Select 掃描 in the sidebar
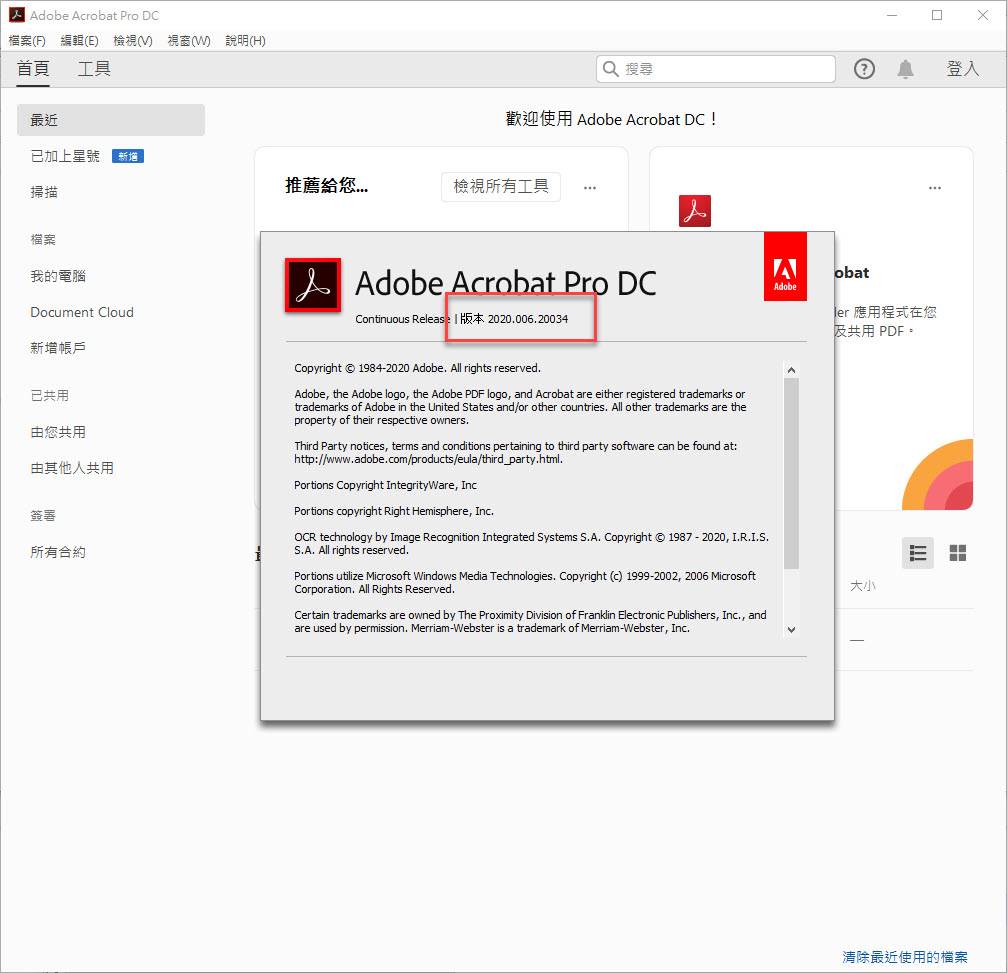Screen dimensions: 1007x973 click(x=44, y=192)
